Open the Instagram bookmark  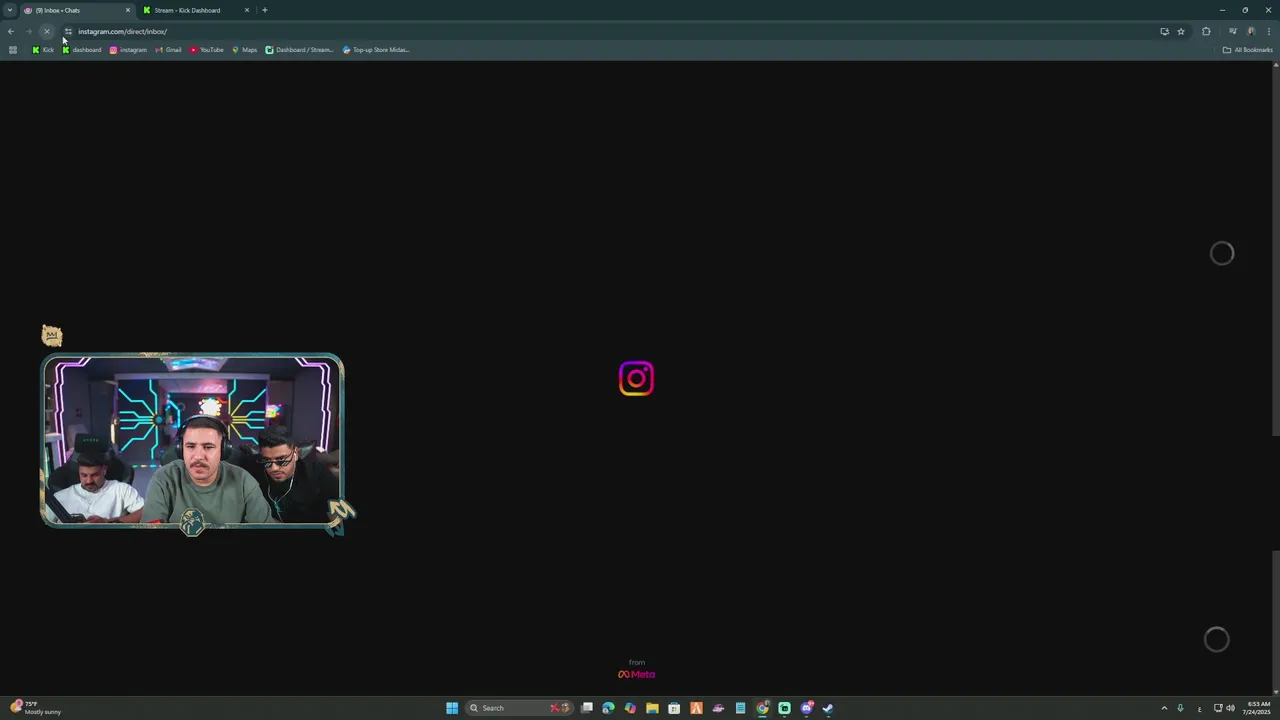(128, 50)
